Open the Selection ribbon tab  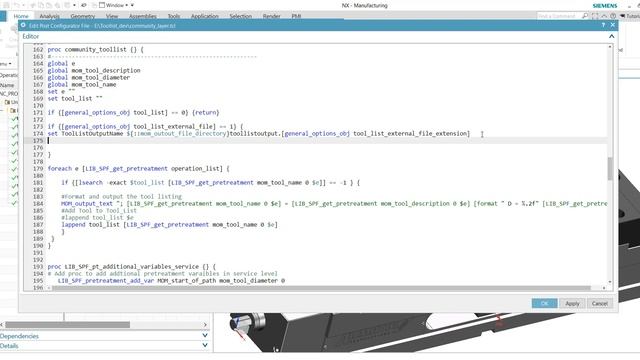240,16
